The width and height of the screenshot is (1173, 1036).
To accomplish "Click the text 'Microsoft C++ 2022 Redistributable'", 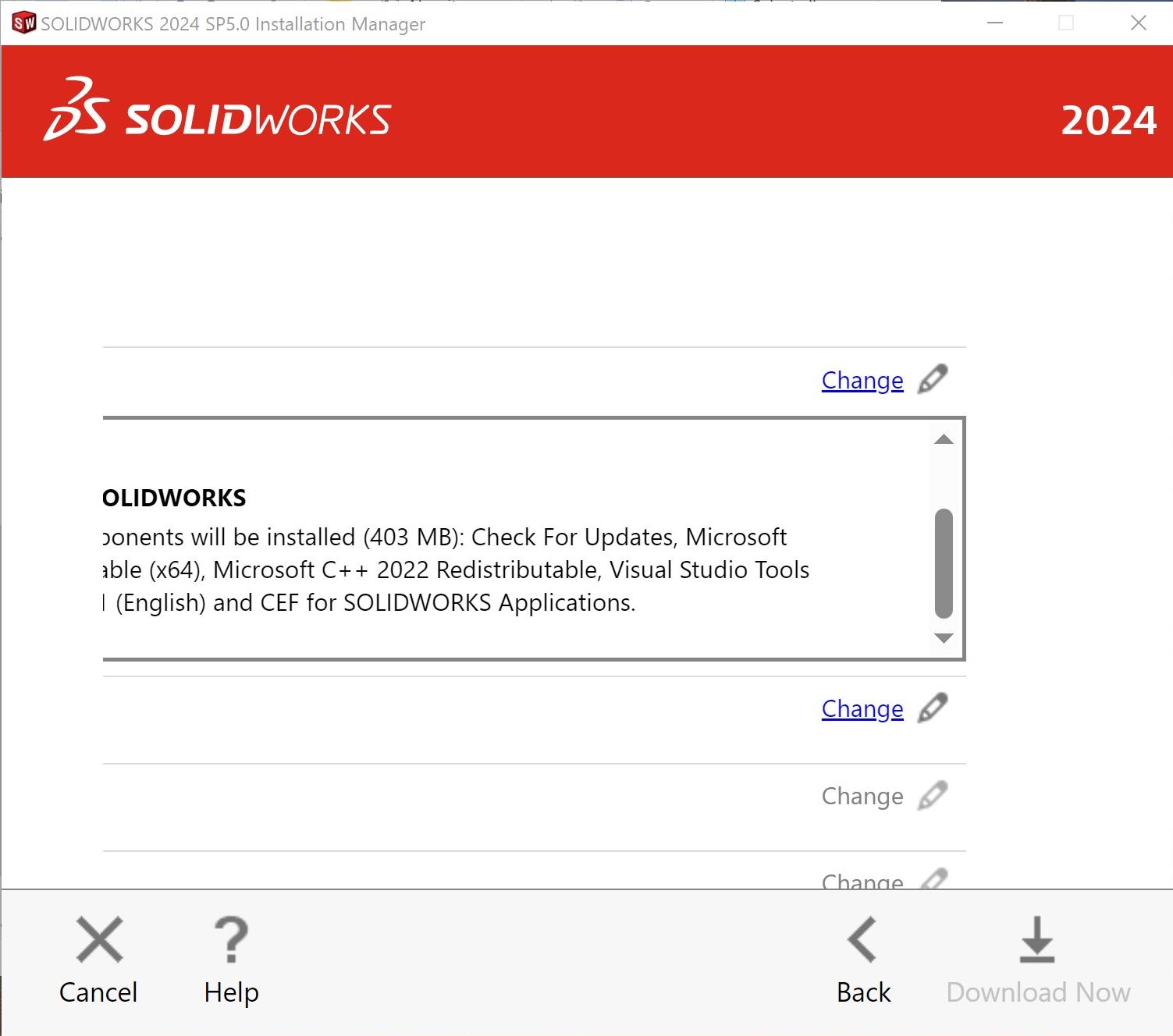I will coord(405,570).
